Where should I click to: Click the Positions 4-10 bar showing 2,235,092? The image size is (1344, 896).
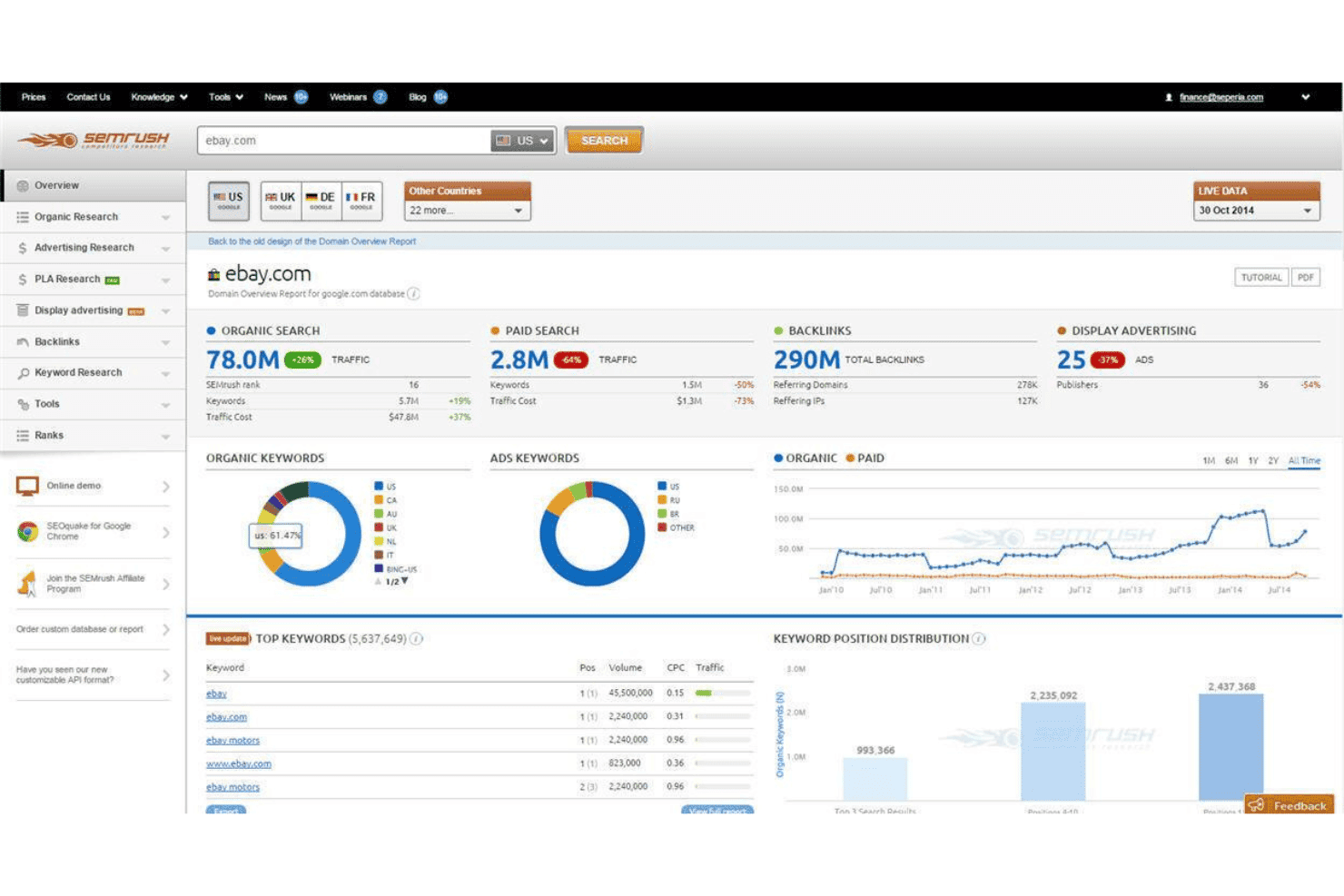coord(1052,752)
